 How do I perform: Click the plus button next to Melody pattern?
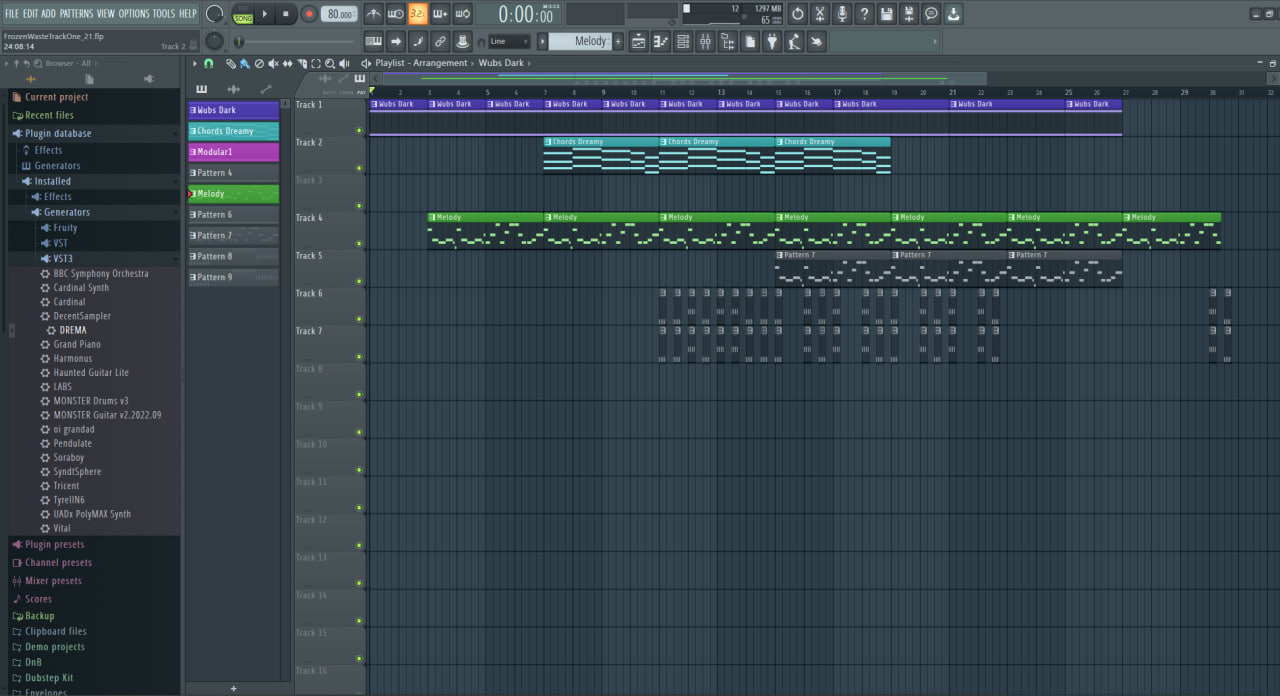[618, 41]
